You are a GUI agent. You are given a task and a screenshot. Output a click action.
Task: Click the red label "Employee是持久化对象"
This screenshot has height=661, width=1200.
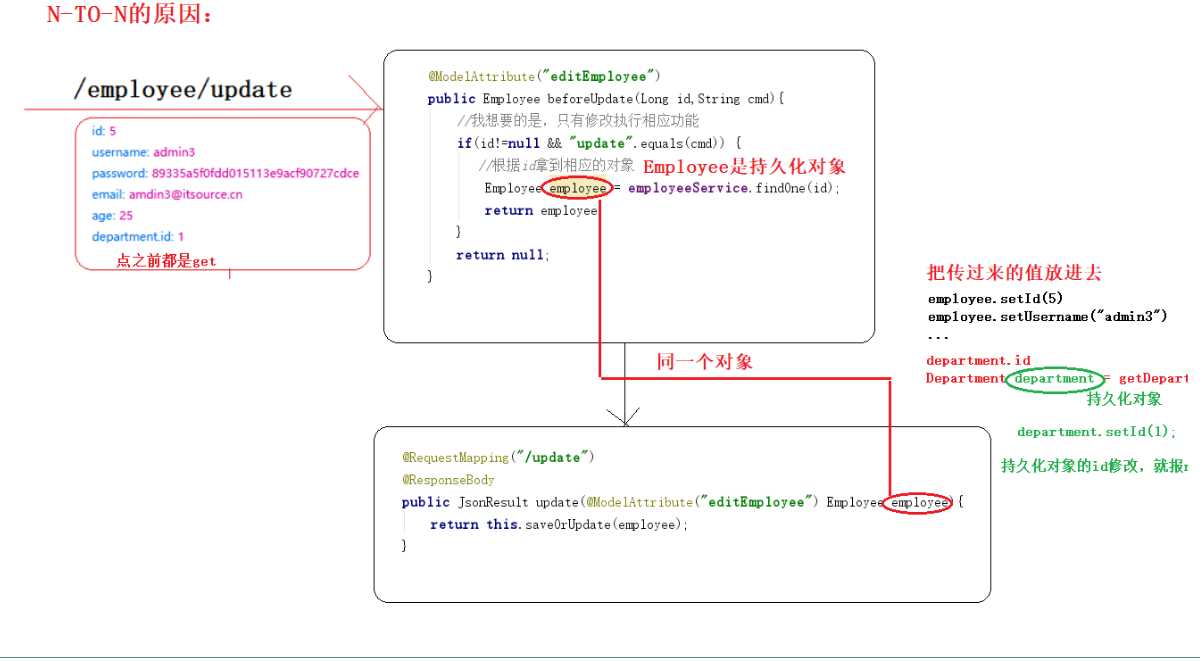tap(744, 167)
